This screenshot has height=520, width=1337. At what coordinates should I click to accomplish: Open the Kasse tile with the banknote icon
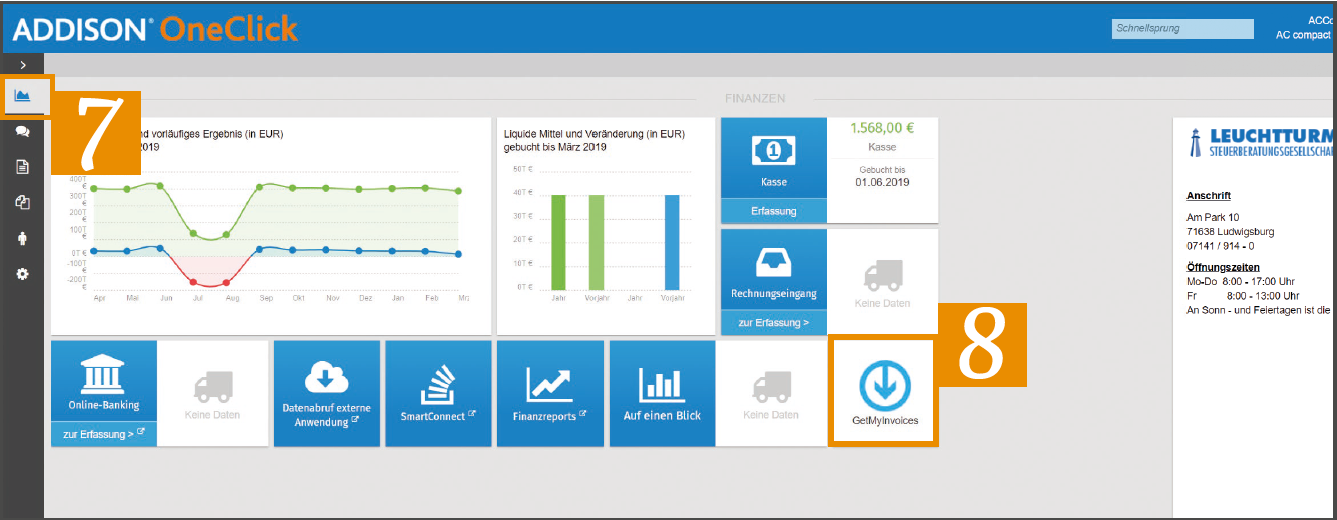(774, 158)
